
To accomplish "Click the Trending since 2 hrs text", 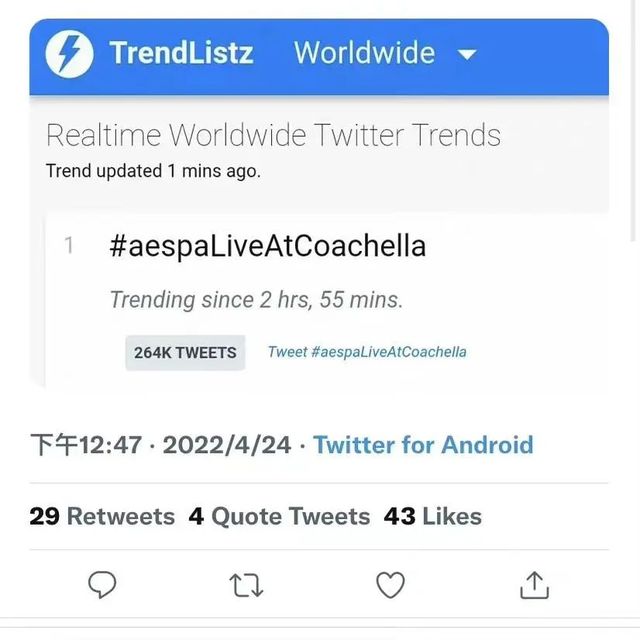I will tap(256, 300).
